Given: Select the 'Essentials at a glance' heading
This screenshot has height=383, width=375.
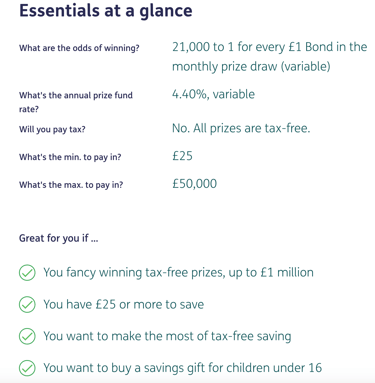Looking at the screenshot, I should pos(106,10).
